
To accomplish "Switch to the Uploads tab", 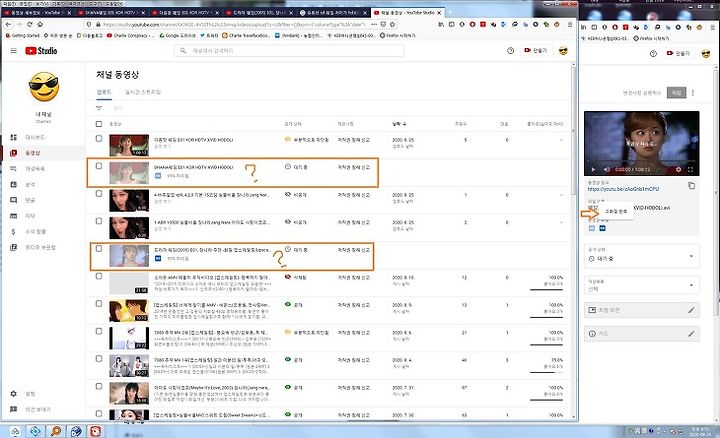I will pos(104,92).
